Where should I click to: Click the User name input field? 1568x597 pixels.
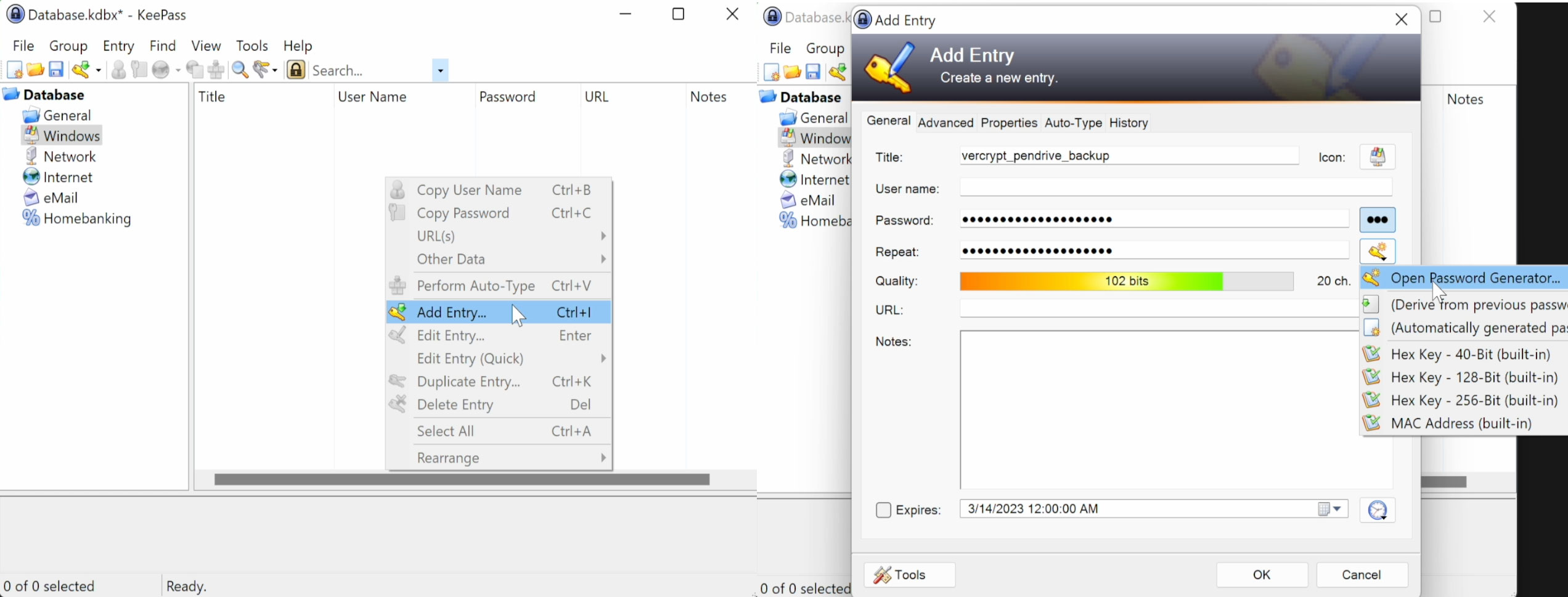1175,187
